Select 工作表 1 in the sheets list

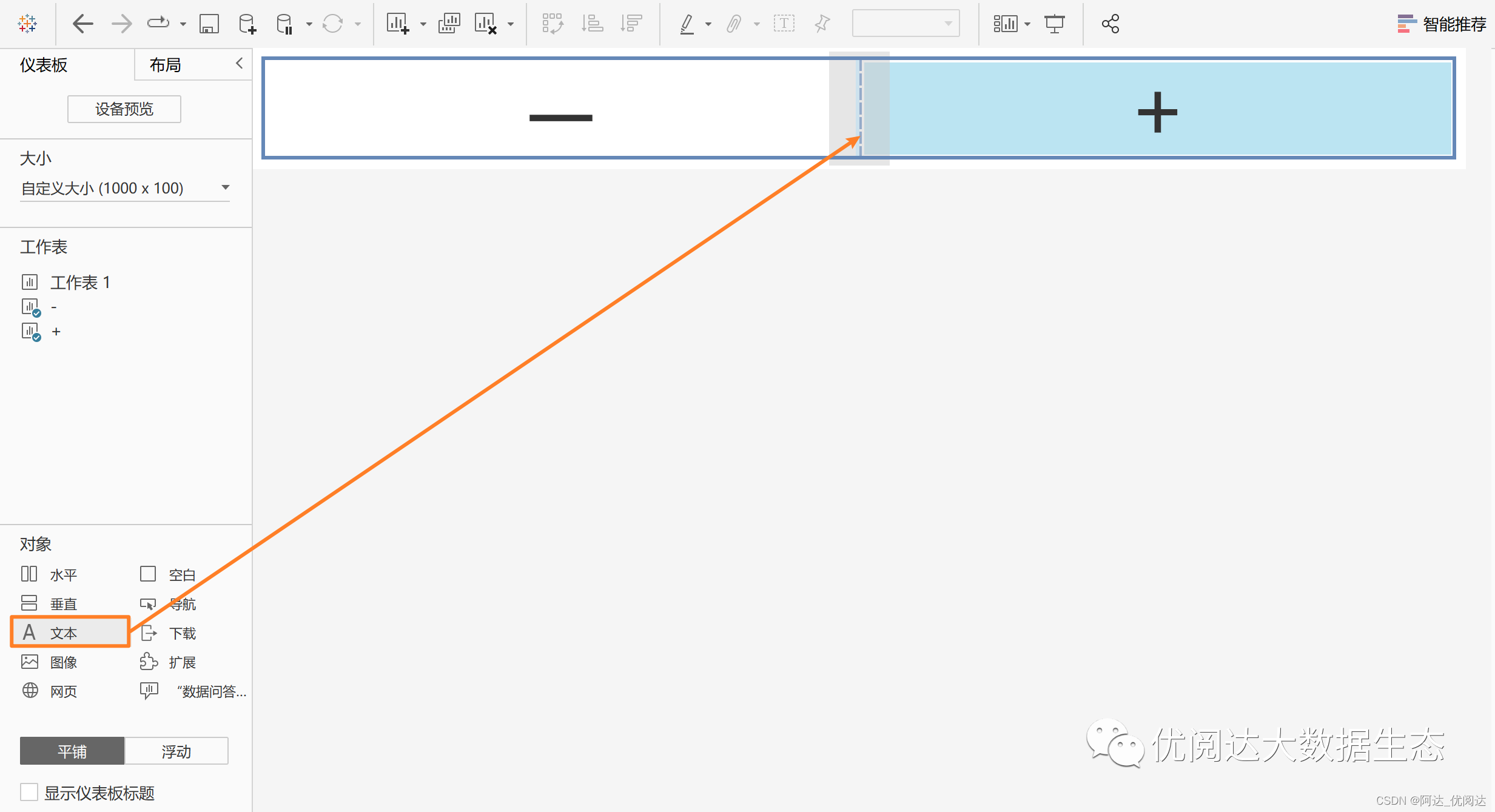point(79,283)
